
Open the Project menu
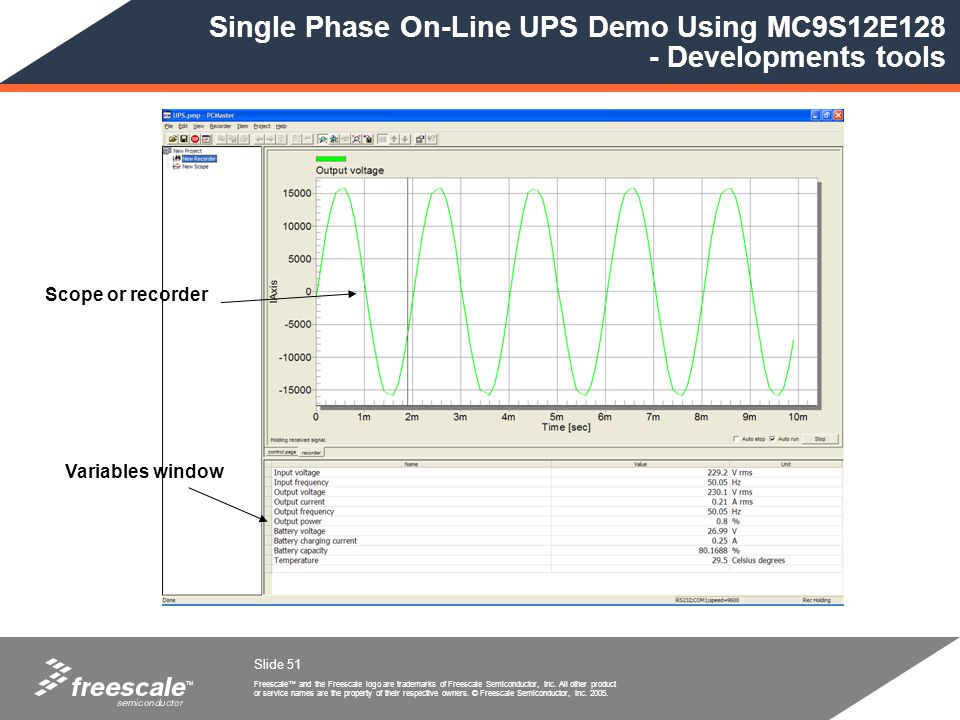[x=262, y=126]
